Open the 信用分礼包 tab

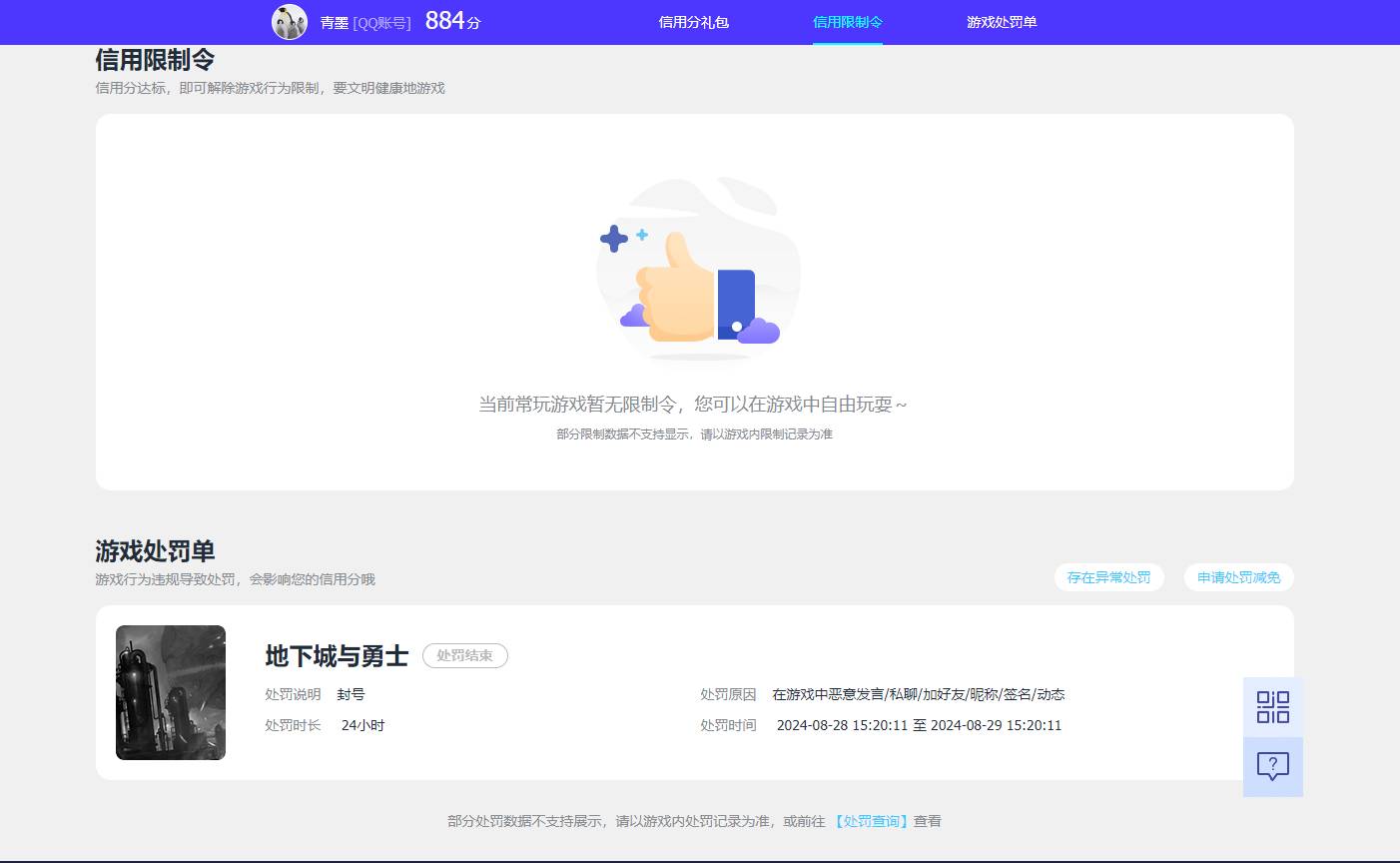[695, 21]
